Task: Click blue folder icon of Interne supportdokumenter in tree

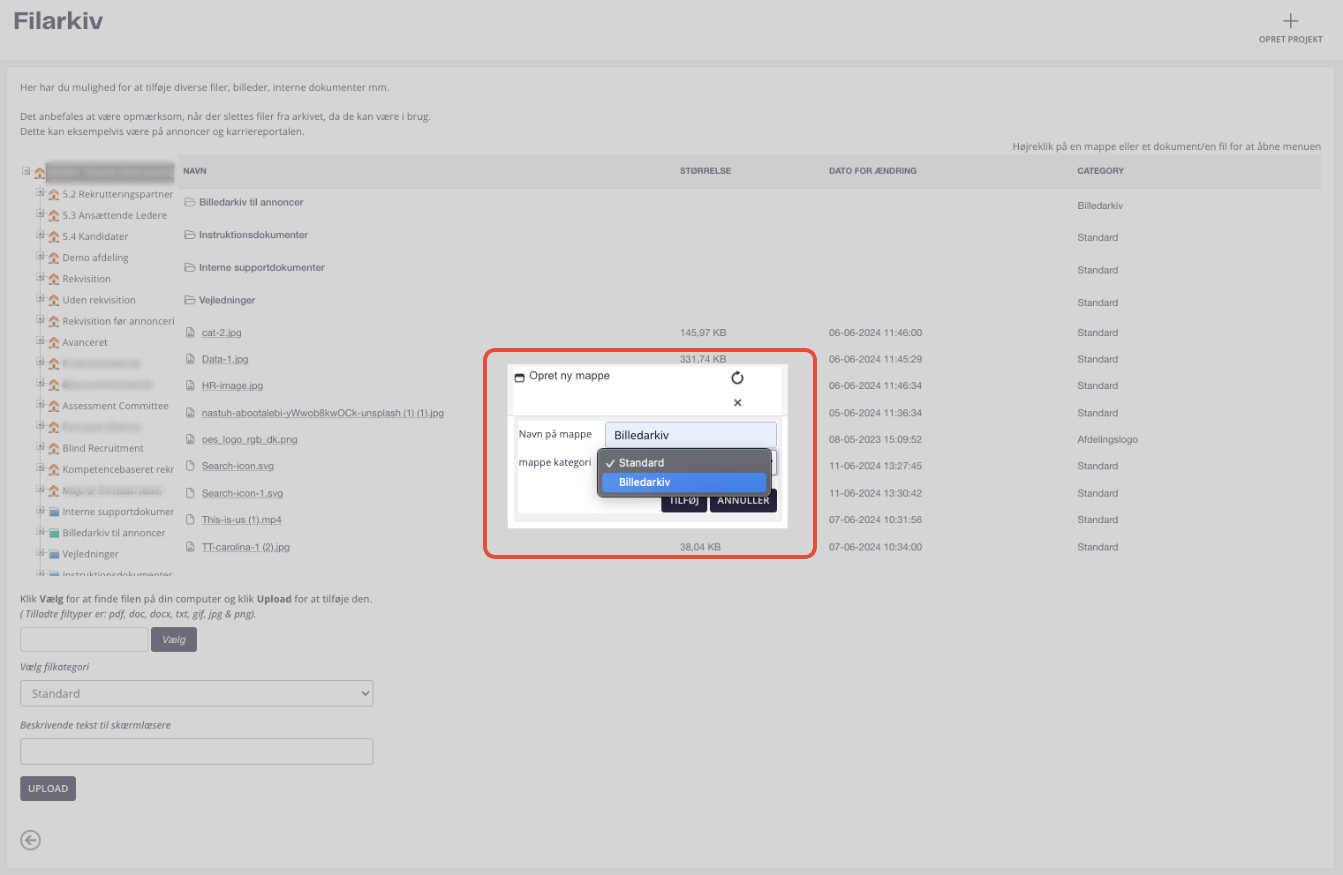Action: (x=54, y=512)
